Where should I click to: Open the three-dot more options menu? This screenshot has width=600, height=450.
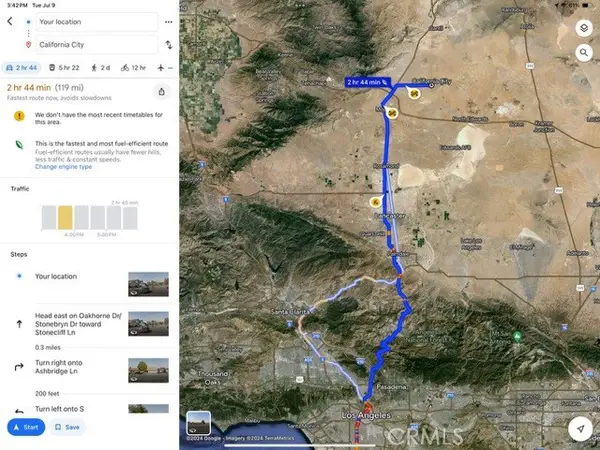pos(168,22)
